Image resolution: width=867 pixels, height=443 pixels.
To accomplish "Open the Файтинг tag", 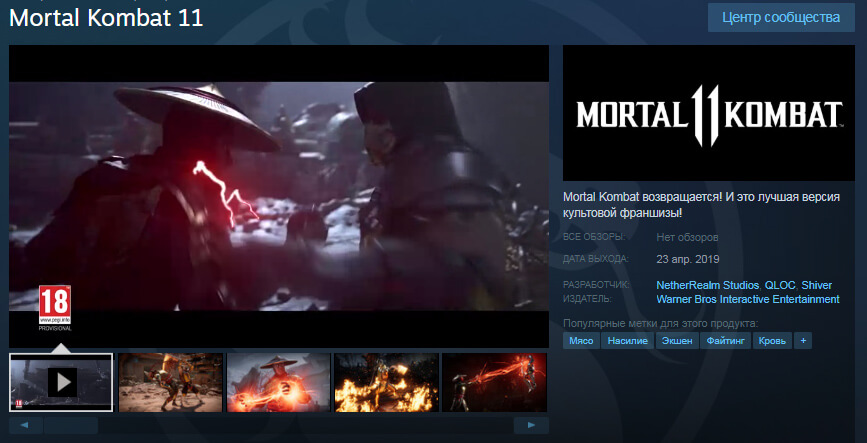I will tap(725, 341).
